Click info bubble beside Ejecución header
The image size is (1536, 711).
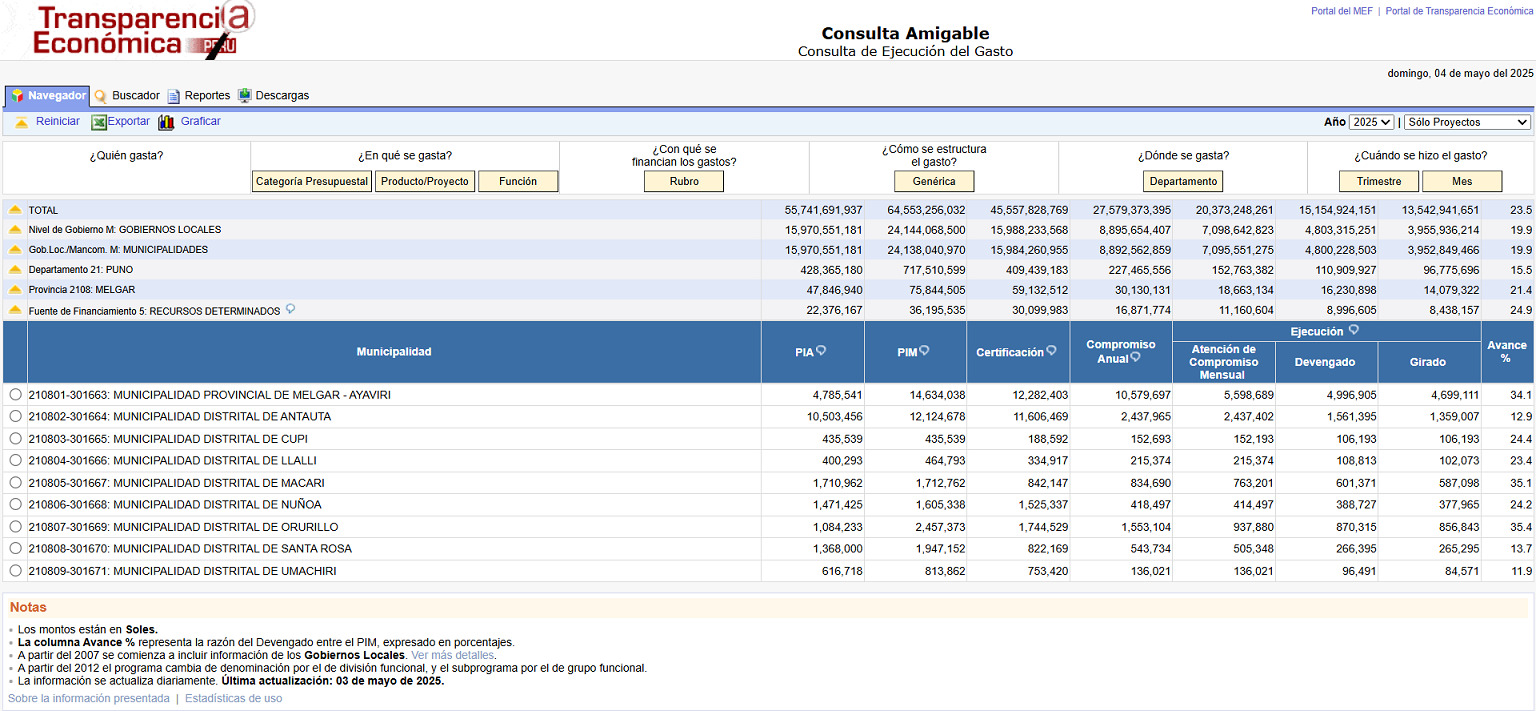(1354, 330)
